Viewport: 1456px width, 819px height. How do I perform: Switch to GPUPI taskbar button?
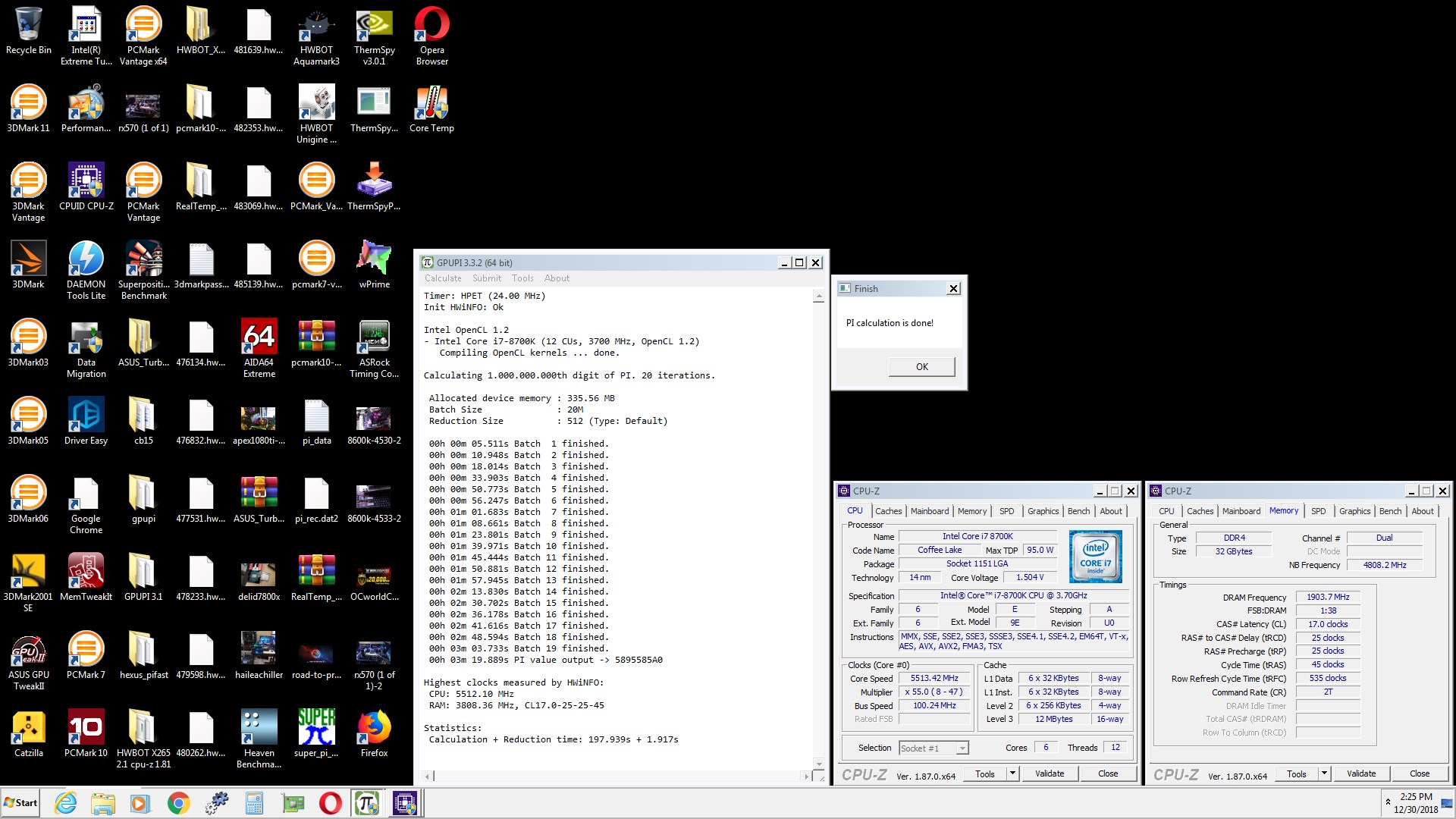367,803
